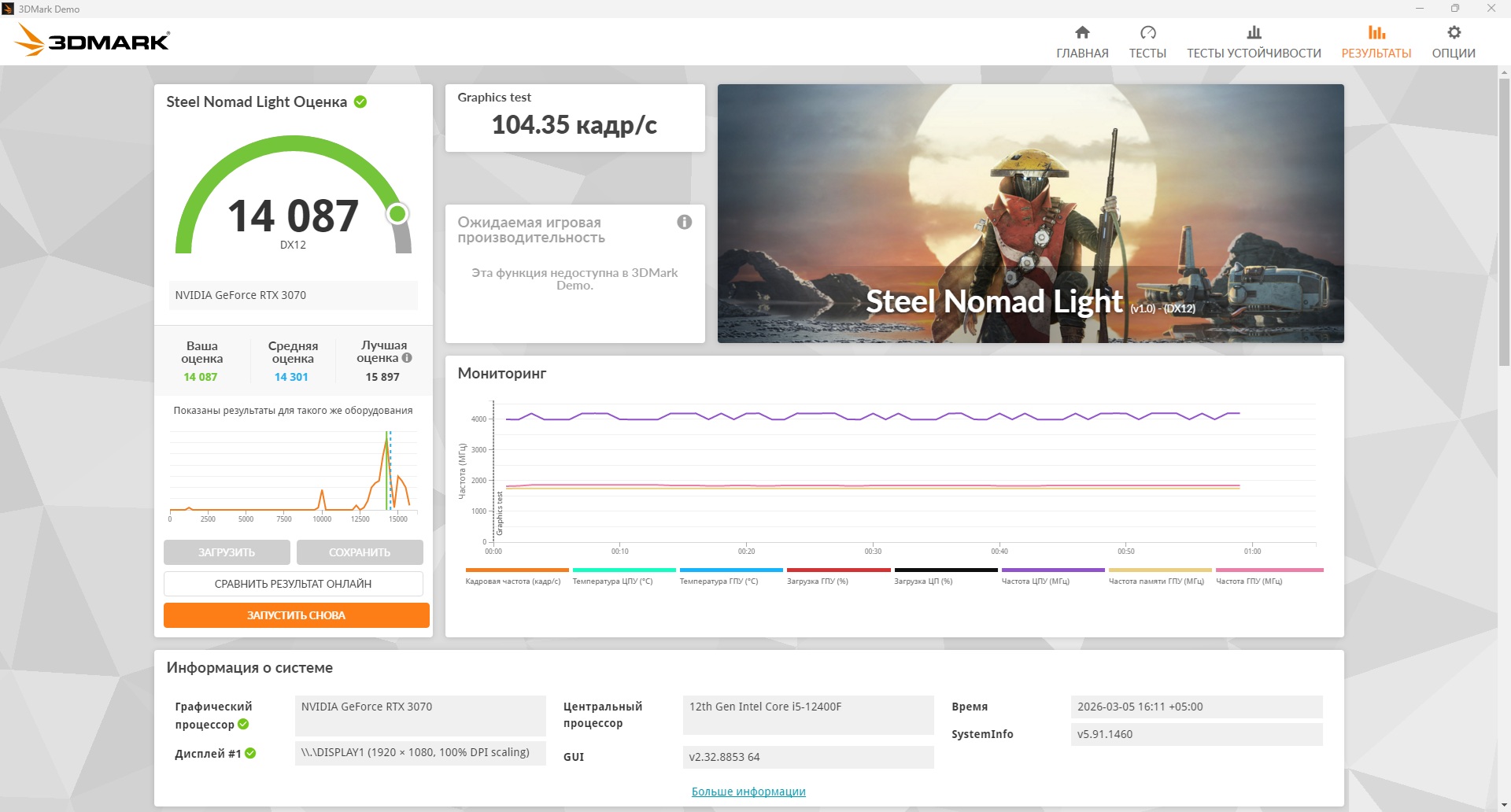Click the Steel Nomad Light thumbnail image

pos(1030,213)
